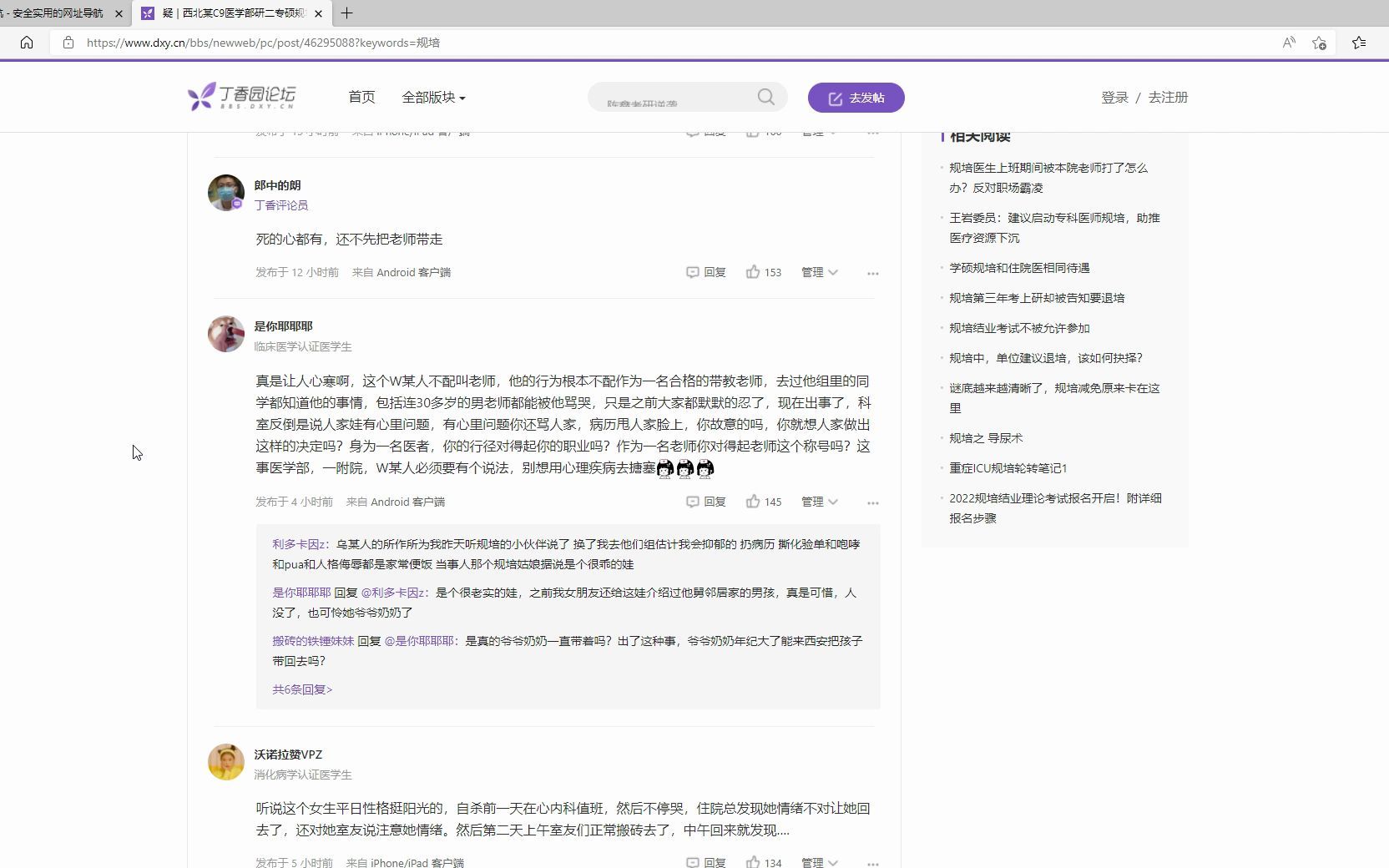Open 郎中的朗's avatar
1389x868 pixels.
pyautogui.click(x=225, y=193)
